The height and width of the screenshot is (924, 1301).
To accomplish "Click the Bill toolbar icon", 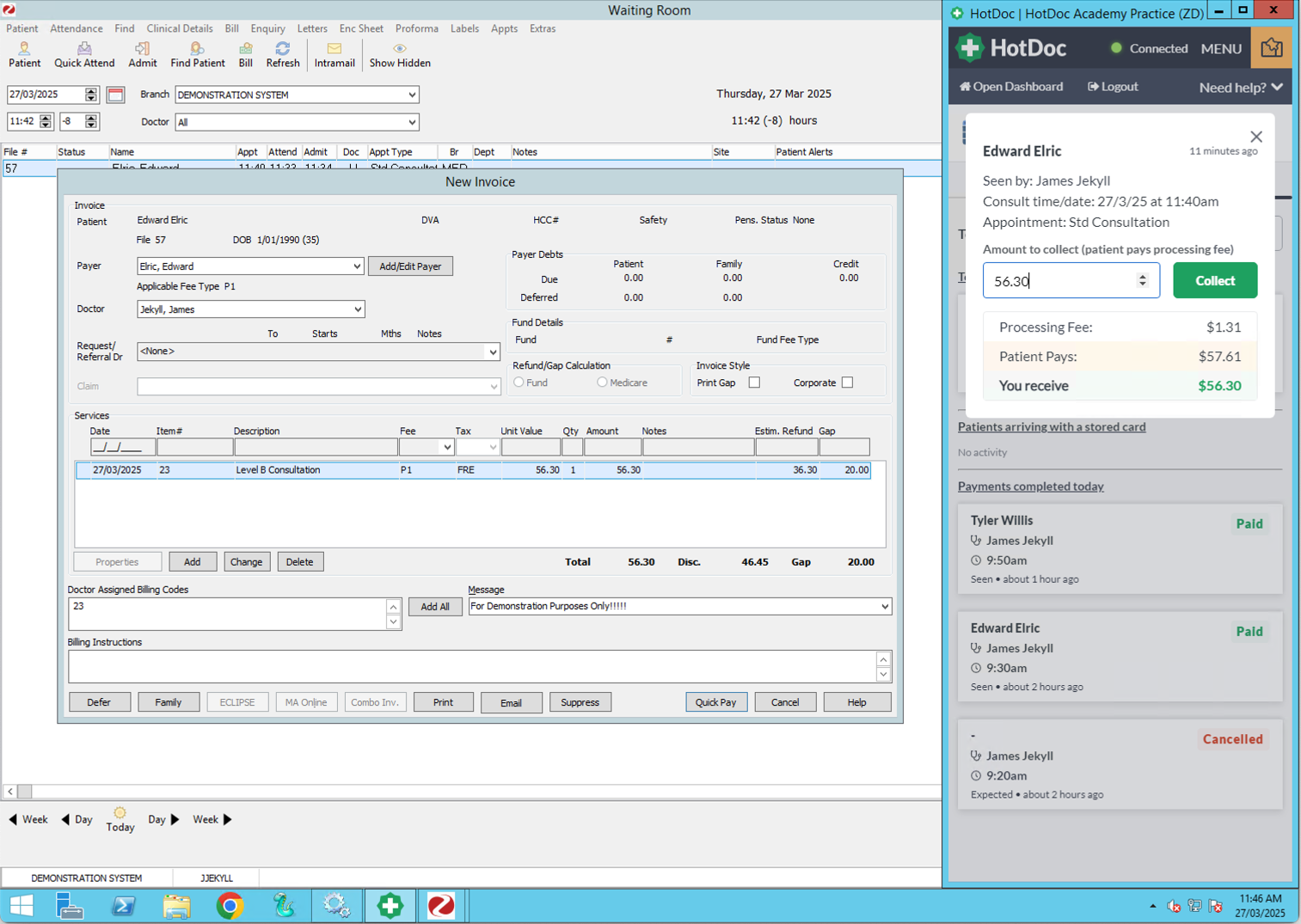I will (246, 55).
